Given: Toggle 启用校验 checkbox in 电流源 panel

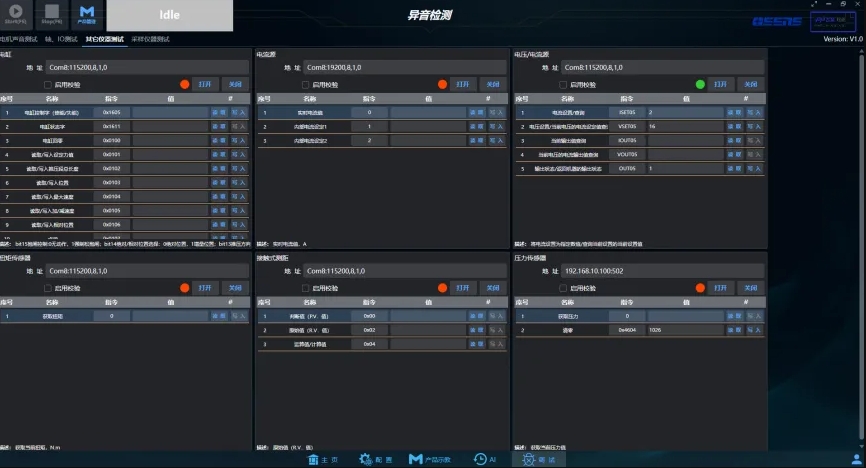Looking at the screenshot, I should click(x=305, y=85).
